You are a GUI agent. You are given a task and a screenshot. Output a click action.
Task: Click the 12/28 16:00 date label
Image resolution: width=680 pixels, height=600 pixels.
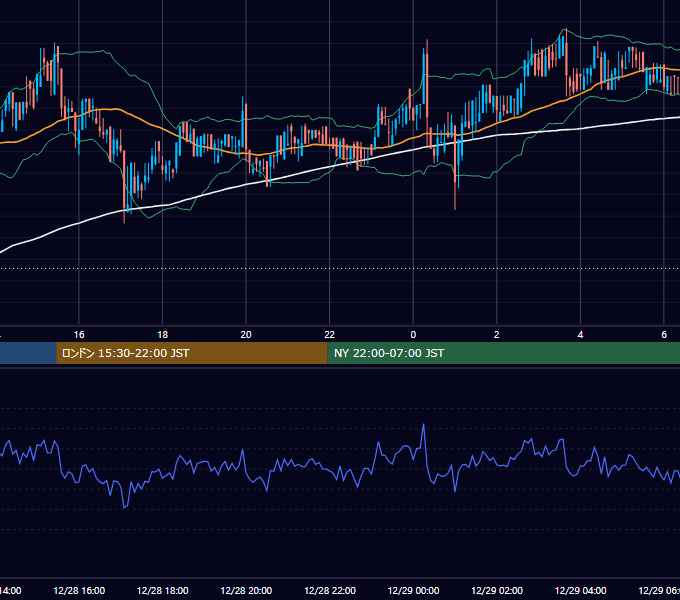point(79,590)
